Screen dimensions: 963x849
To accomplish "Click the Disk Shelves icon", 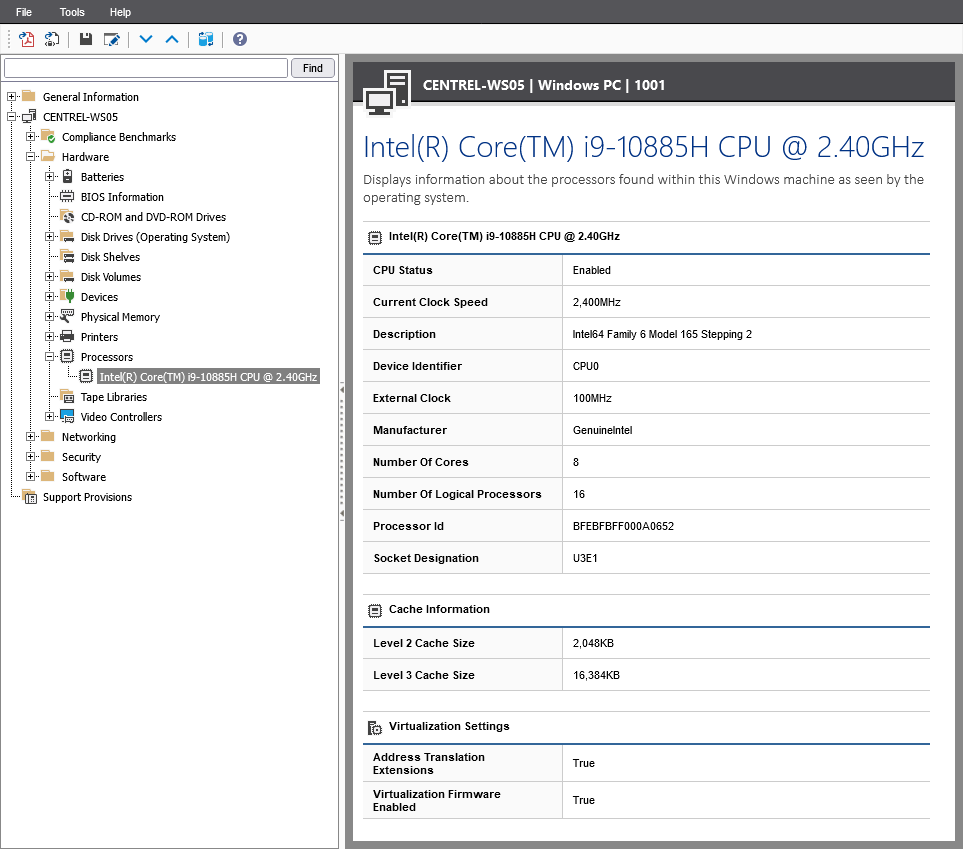I will click(x=68, y=256).
